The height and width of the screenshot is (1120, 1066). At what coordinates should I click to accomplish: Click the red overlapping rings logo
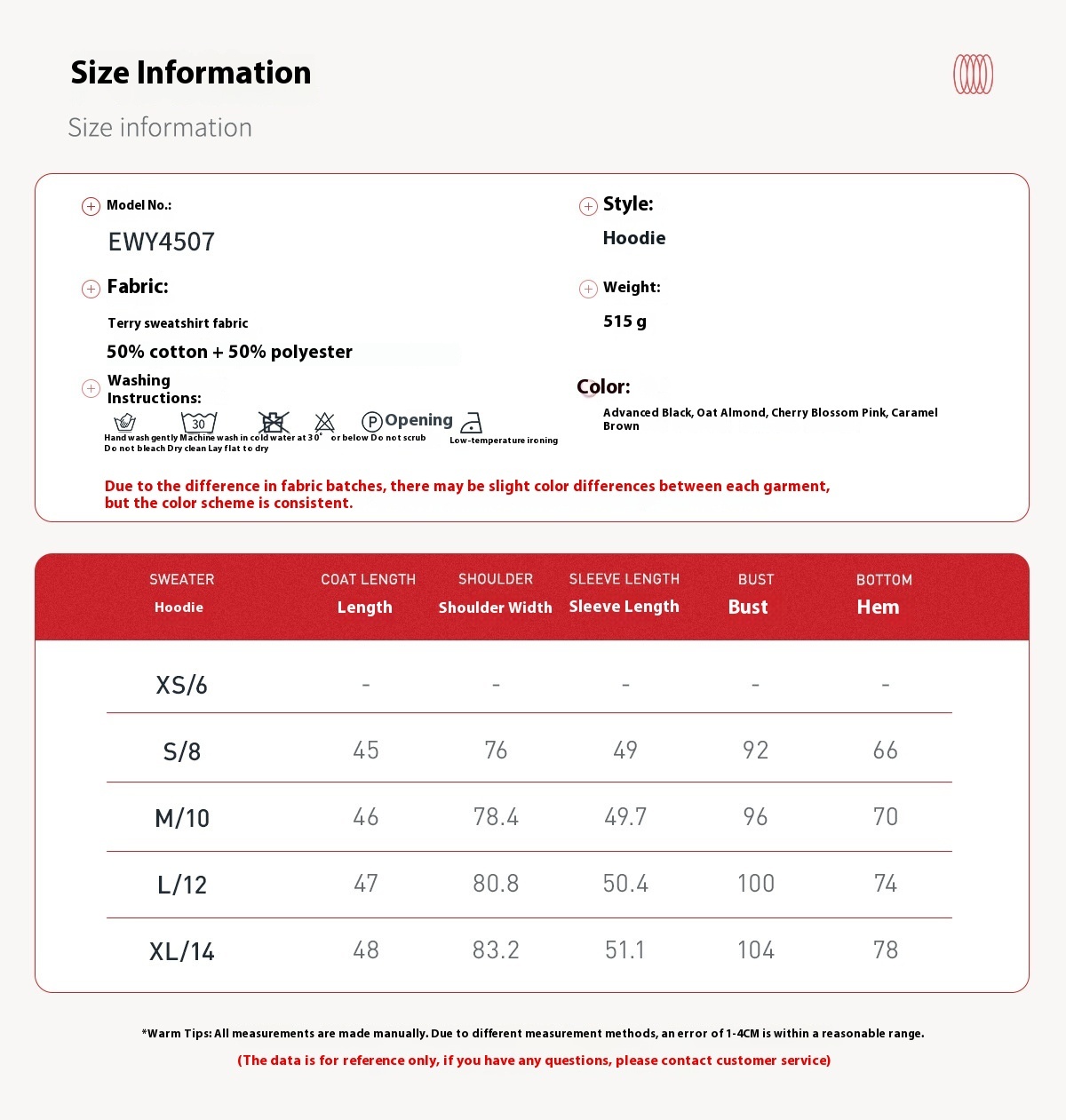(973, 75)
